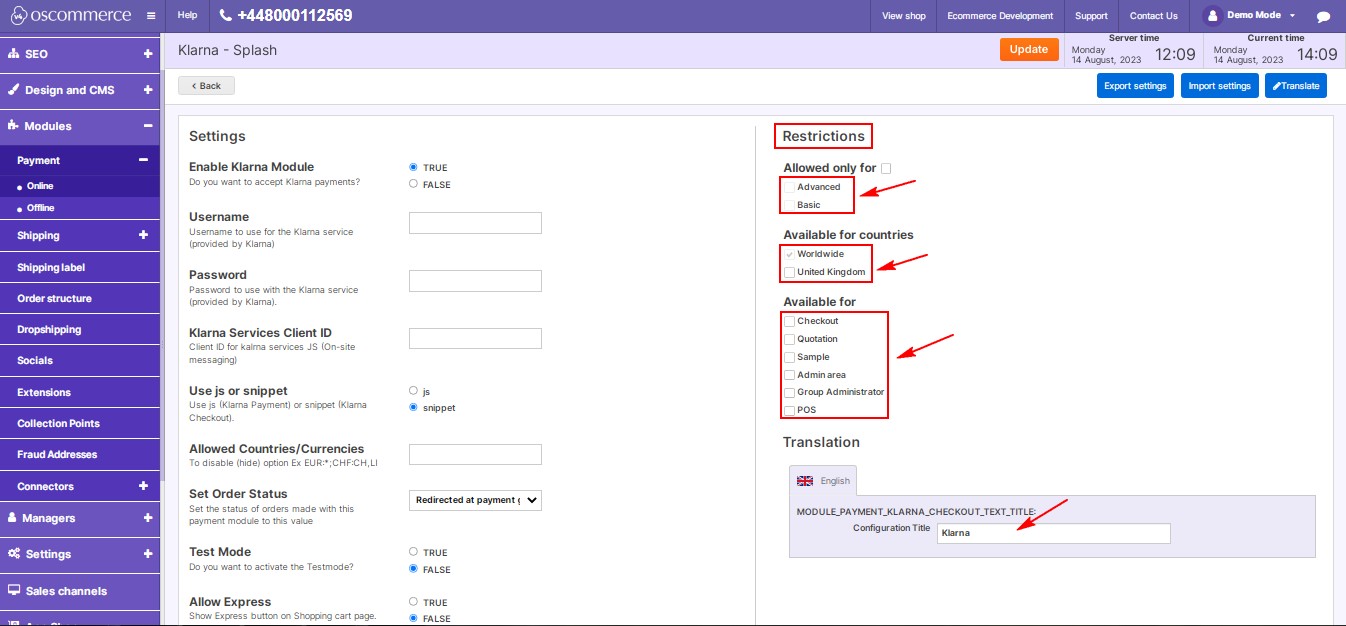
Task: Set Enable Klarna Module to FALSE
Action: (x=413, y=184)
